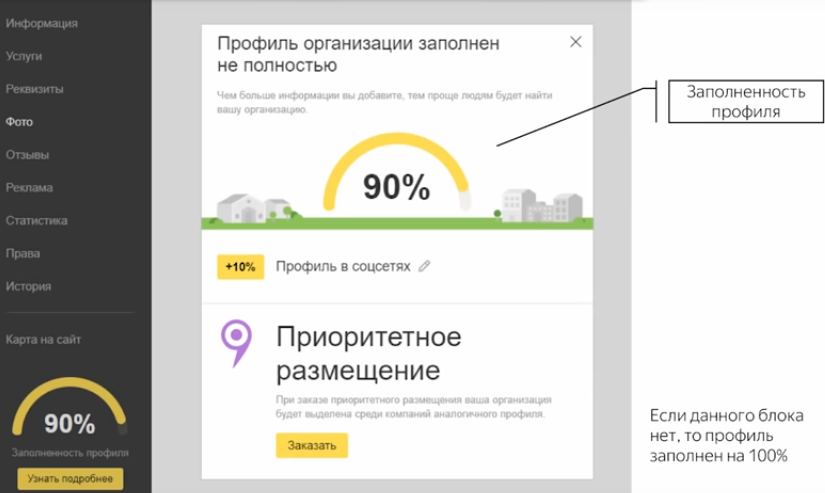Click the gray house illustration left of the gauge
The height and width of the screenshot is (493, 825).
tap(242, 207)
